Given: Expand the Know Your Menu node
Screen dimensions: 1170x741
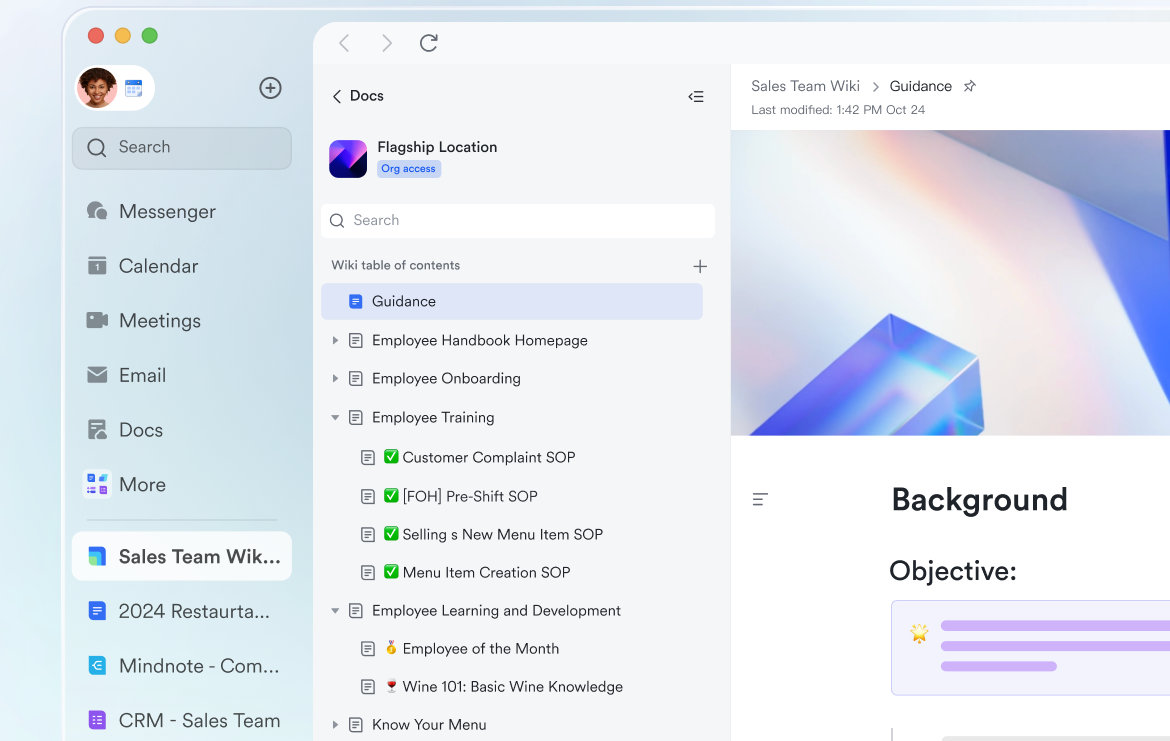Looking at the screenshot, I should point(335,725).
